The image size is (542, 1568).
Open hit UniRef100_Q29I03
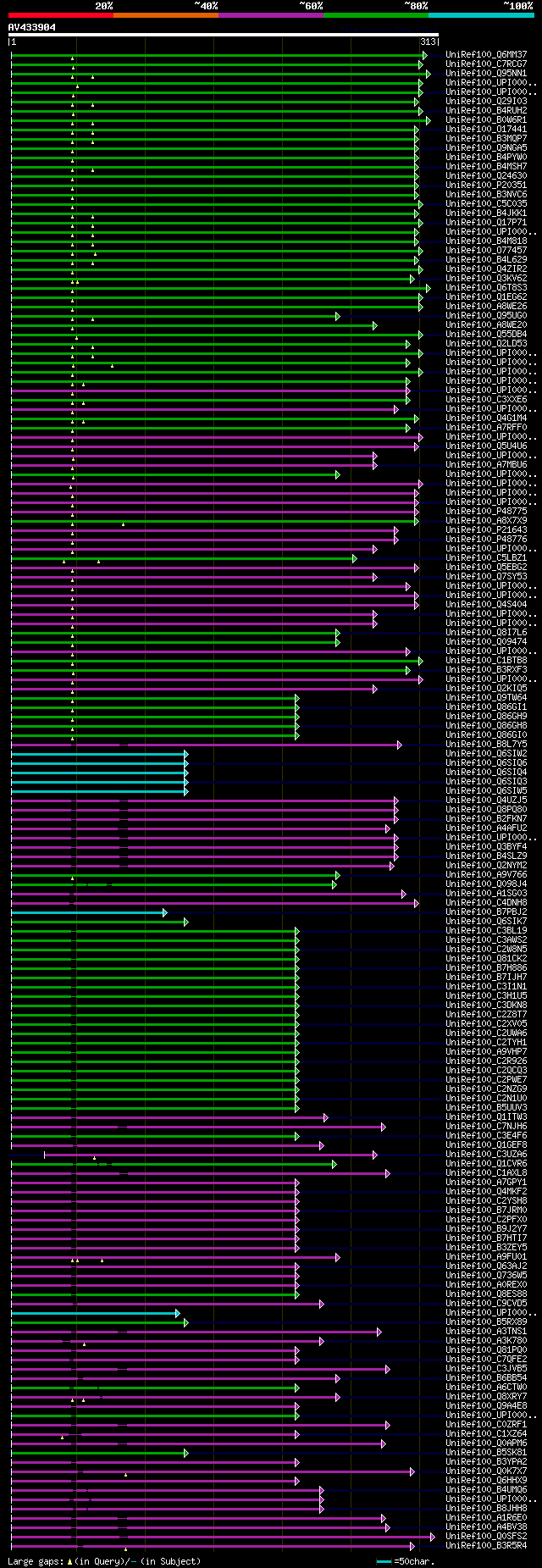pyautogui.click(x=486, y=102)
